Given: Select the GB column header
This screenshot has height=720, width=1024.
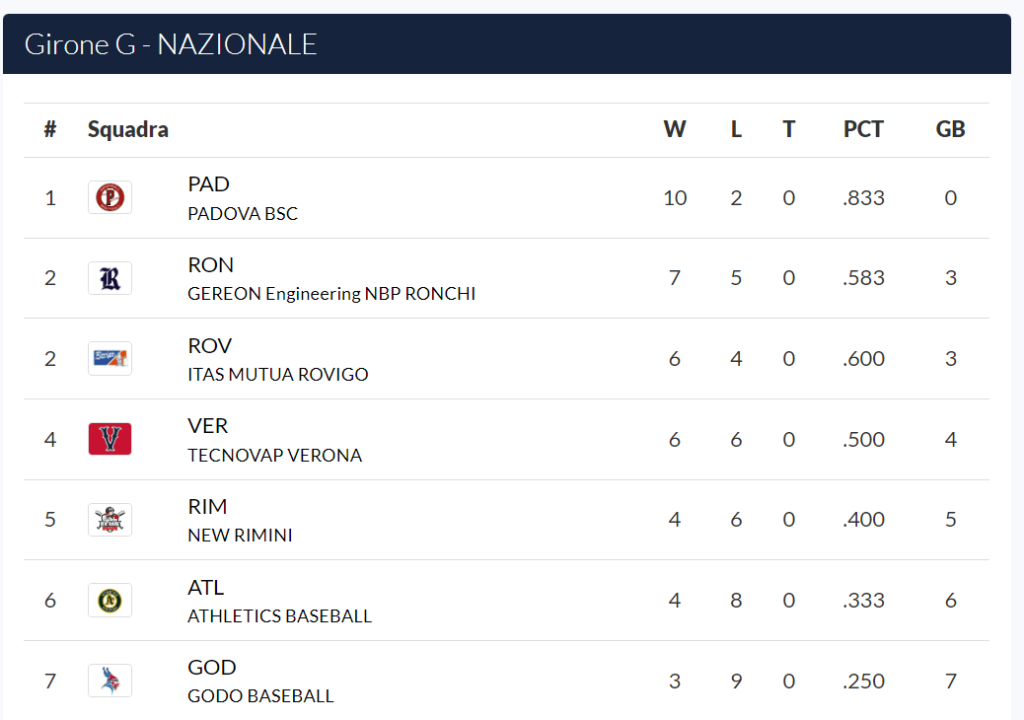Looking at the screenshot, I should 950,129.
